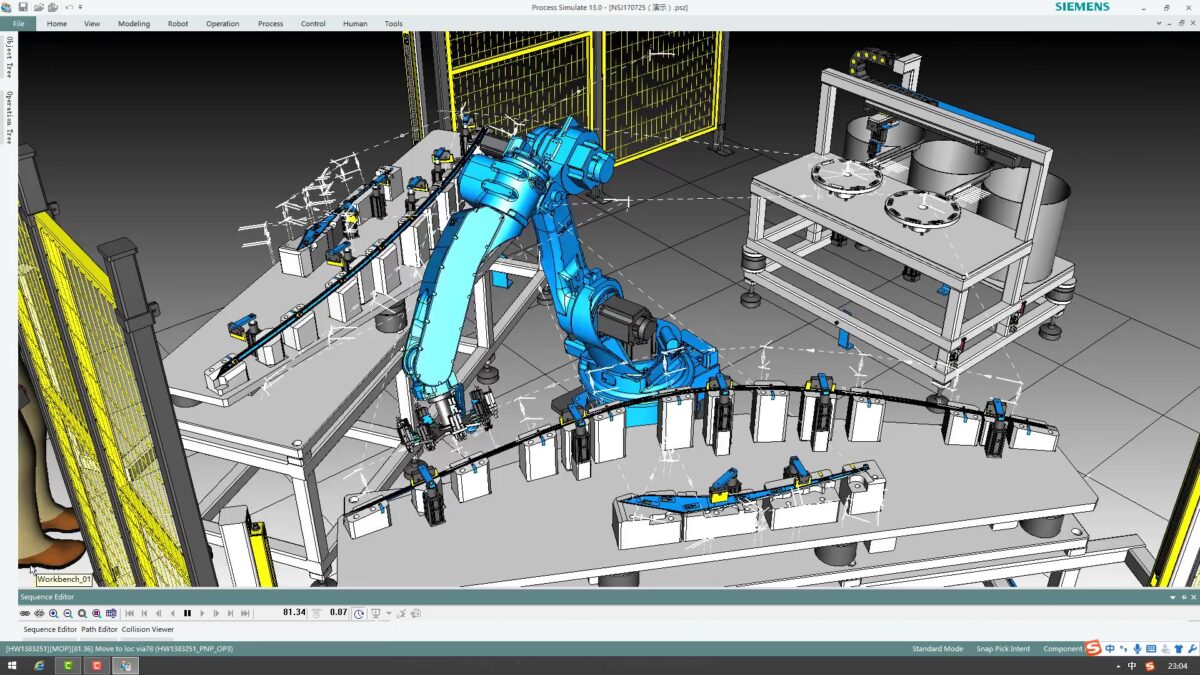Open the Operation ribbon tab
The width and height of the screenshot is (1200, 675).
pyautogui.click(x=223, y=23)
